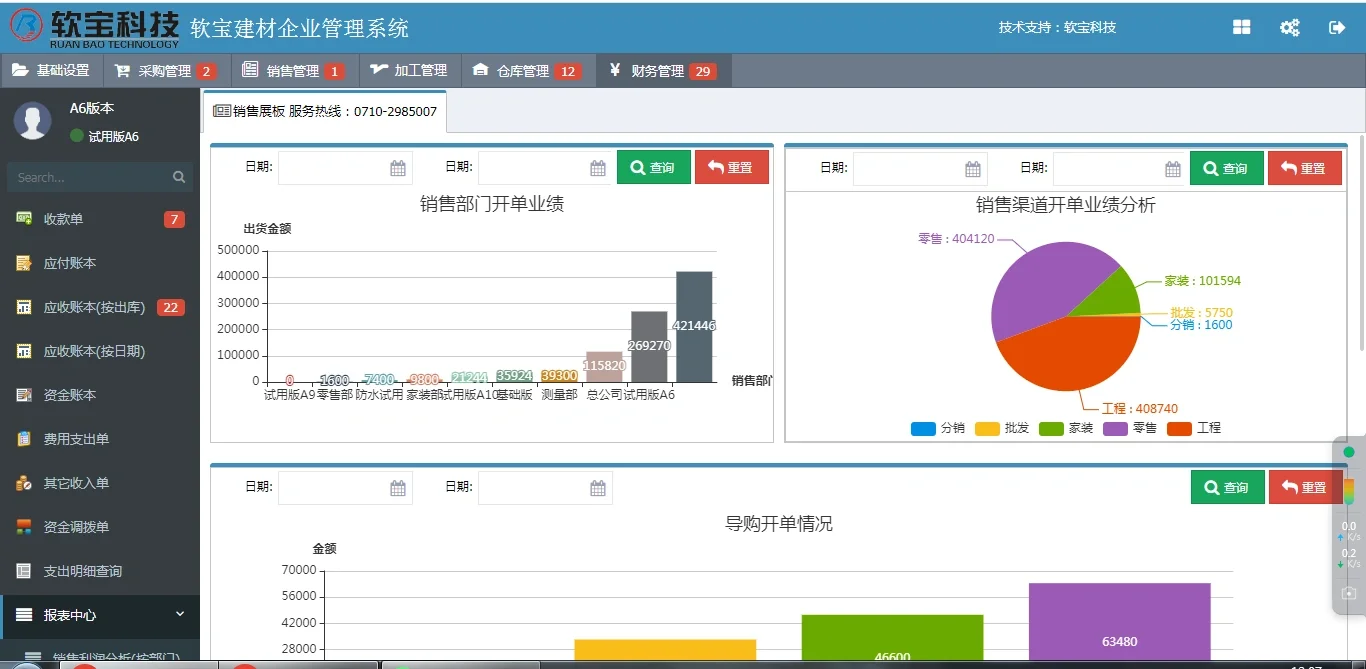Click the red 重置 reset button on pie chart panel

click(1305, 168)
